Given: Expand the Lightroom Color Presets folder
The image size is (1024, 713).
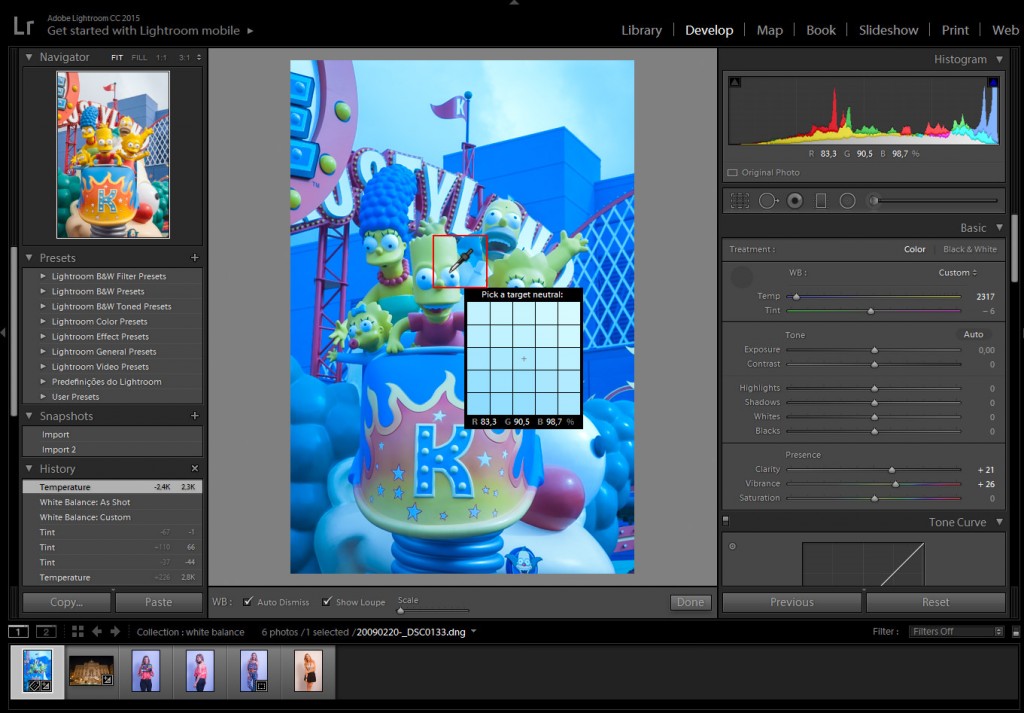Looking at the screenshot, I should tap(43, 321).
